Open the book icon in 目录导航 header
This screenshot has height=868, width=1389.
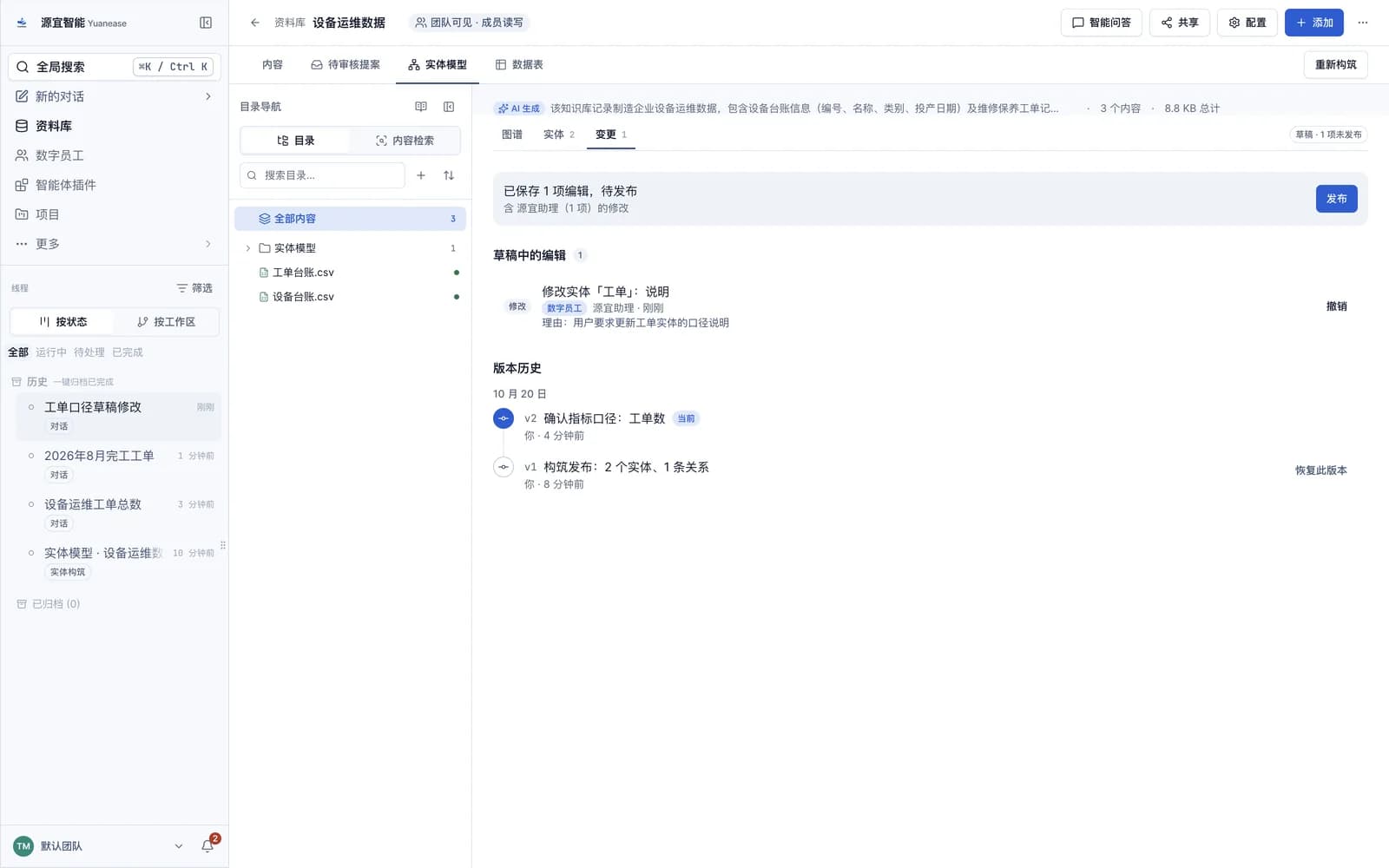point(421,107)
